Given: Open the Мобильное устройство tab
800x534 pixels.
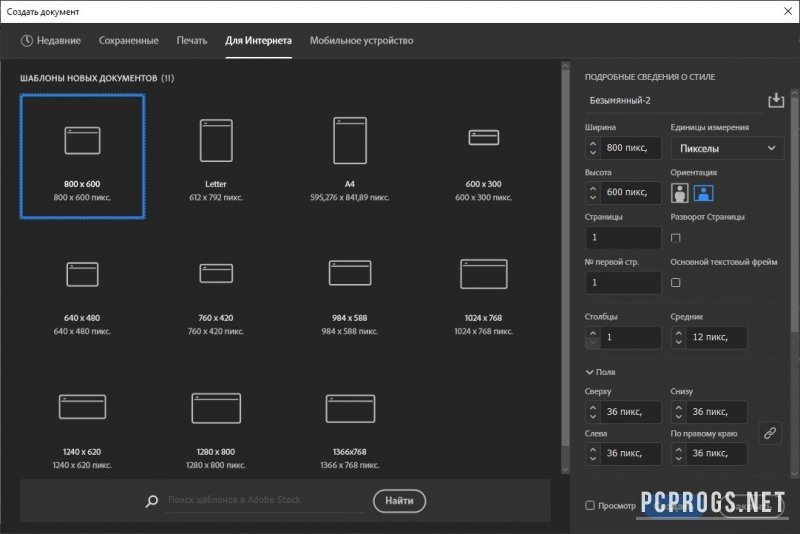Looking at the screenshot, I should 361,40.
